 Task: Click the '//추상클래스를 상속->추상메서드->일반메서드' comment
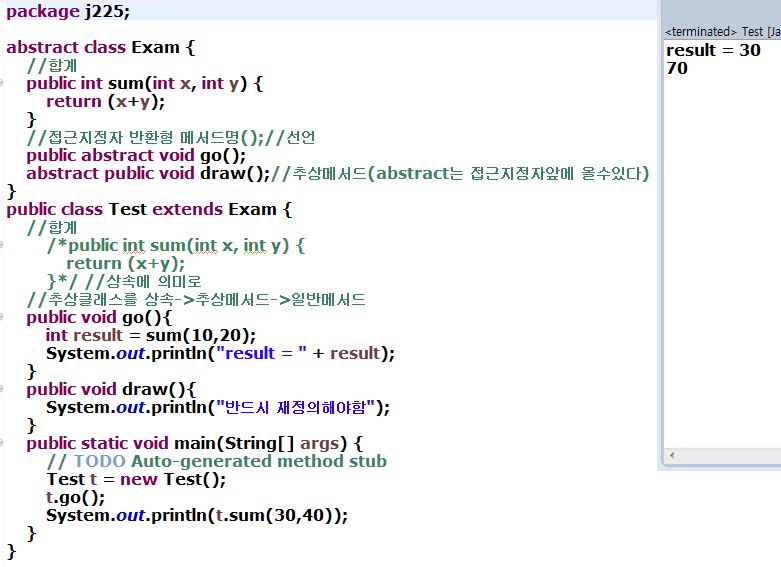pyautogui.click(x=196, y=299)
